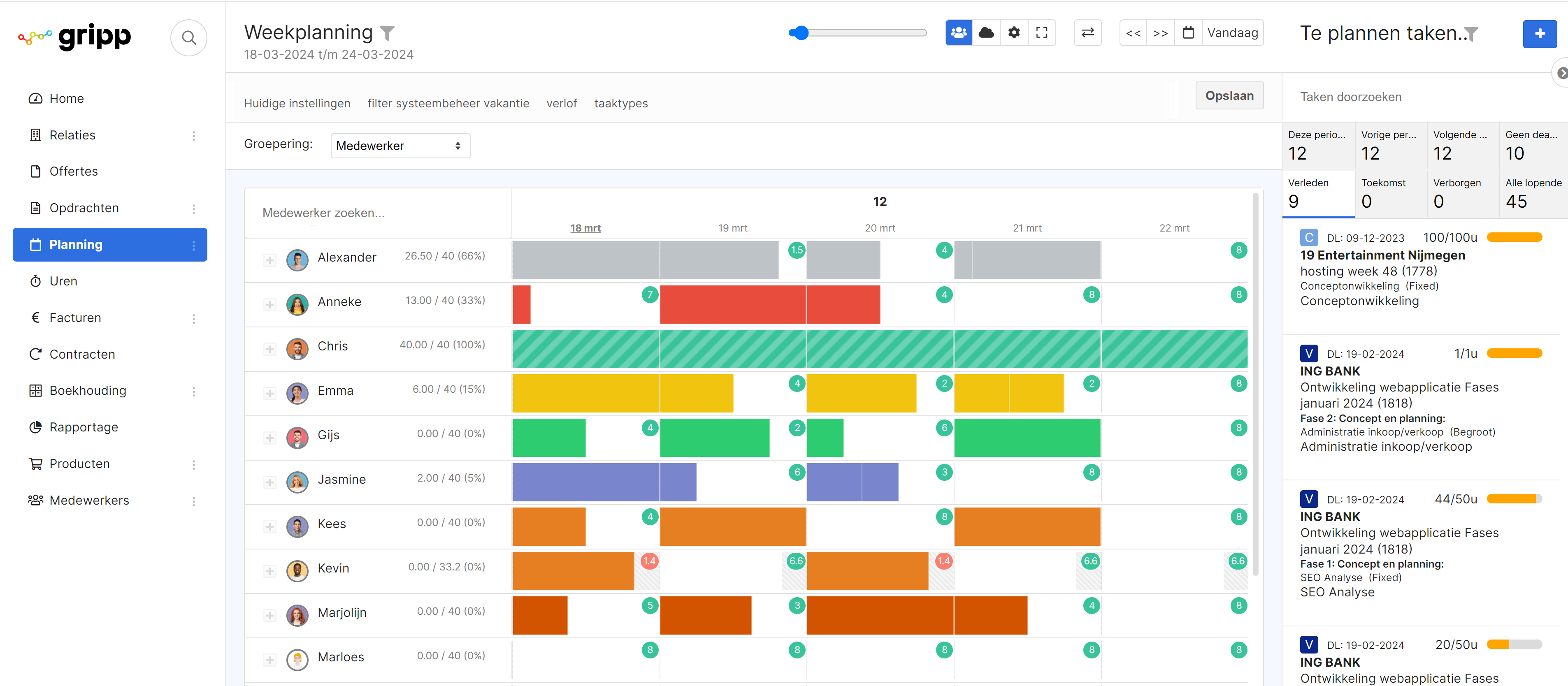Open the Weekplanning filter funnel icon
1568x686 pixels.
pos(387,33)
